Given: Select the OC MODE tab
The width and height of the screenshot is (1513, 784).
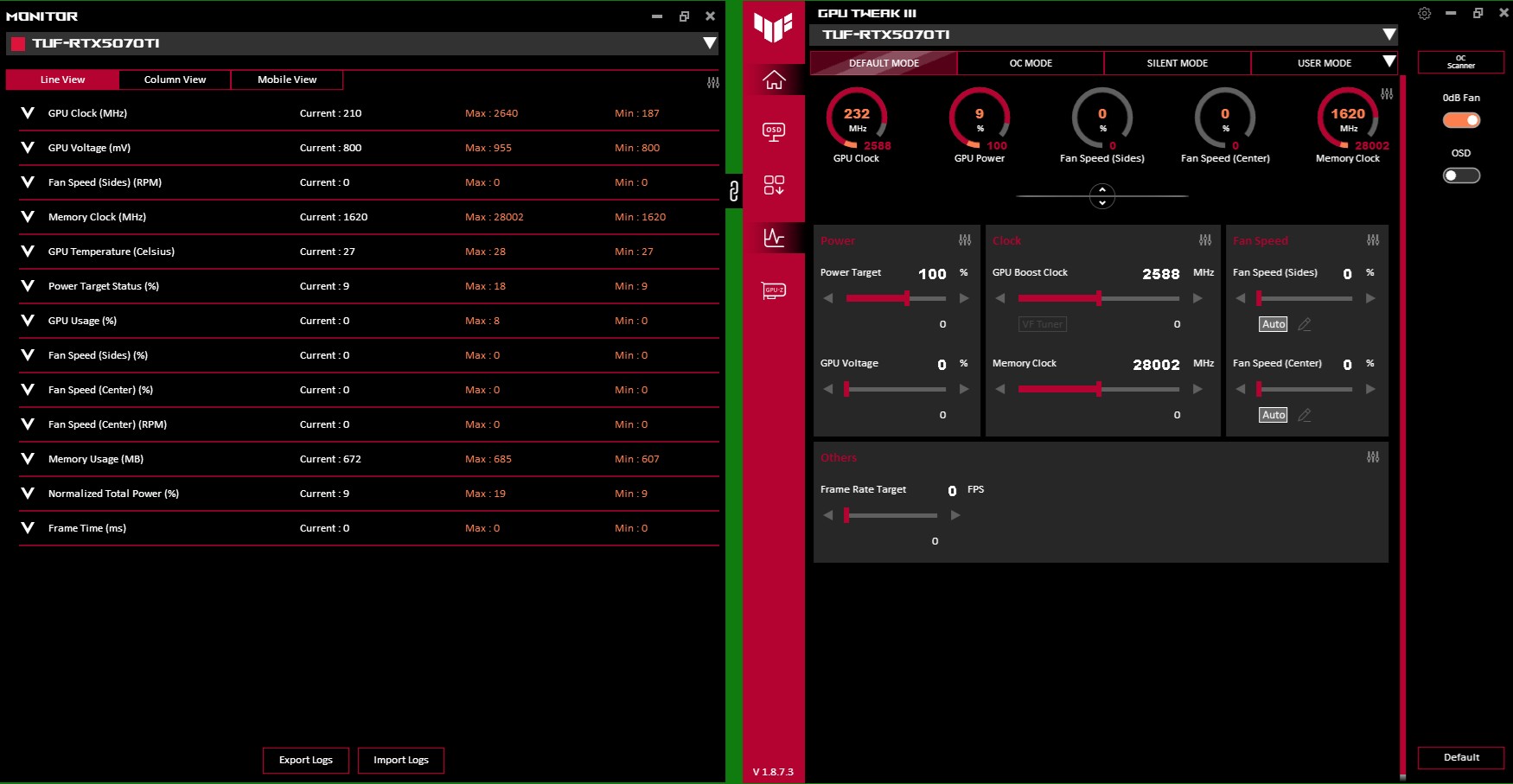Looking at the screenshot, I should click(1031, 63).
